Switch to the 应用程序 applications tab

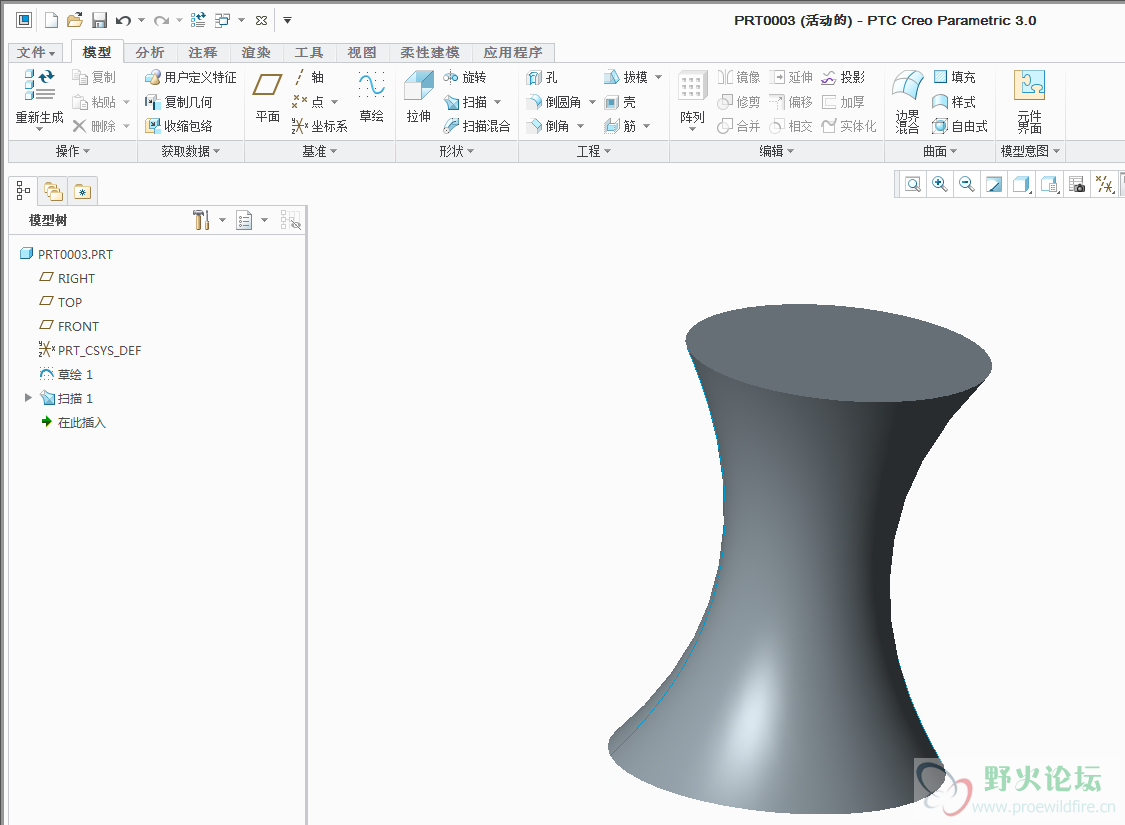[513, 52]
